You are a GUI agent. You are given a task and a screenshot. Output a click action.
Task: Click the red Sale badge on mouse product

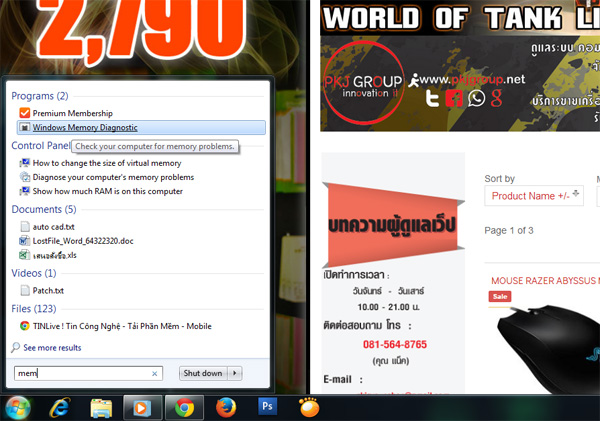coord(500,297)
